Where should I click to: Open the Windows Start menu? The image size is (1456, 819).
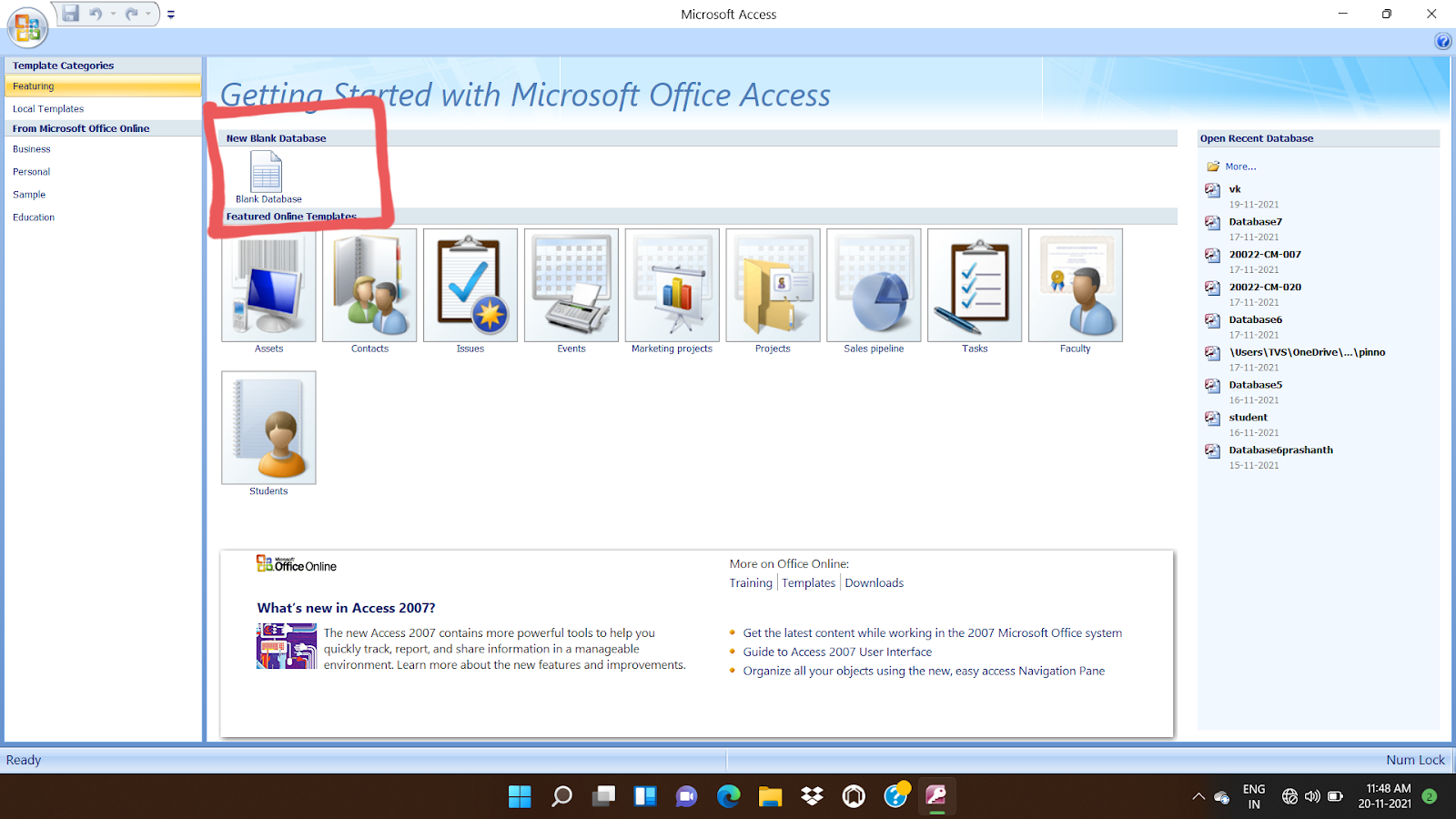coord(520,796)
